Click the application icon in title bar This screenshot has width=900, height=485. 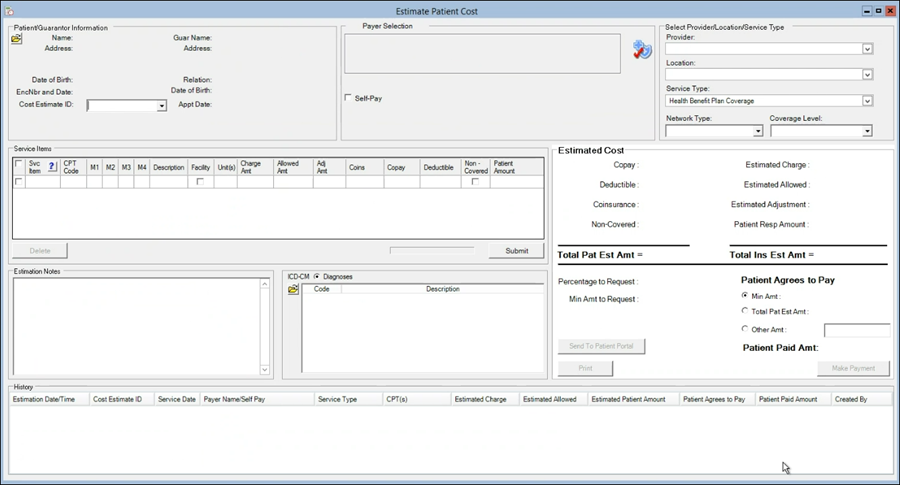9,11
